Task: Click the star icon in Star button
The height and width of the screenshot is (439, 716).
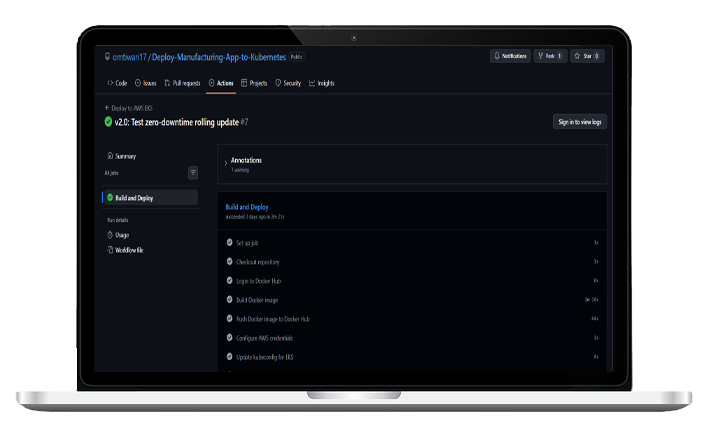Action: [x=577, y=56]
